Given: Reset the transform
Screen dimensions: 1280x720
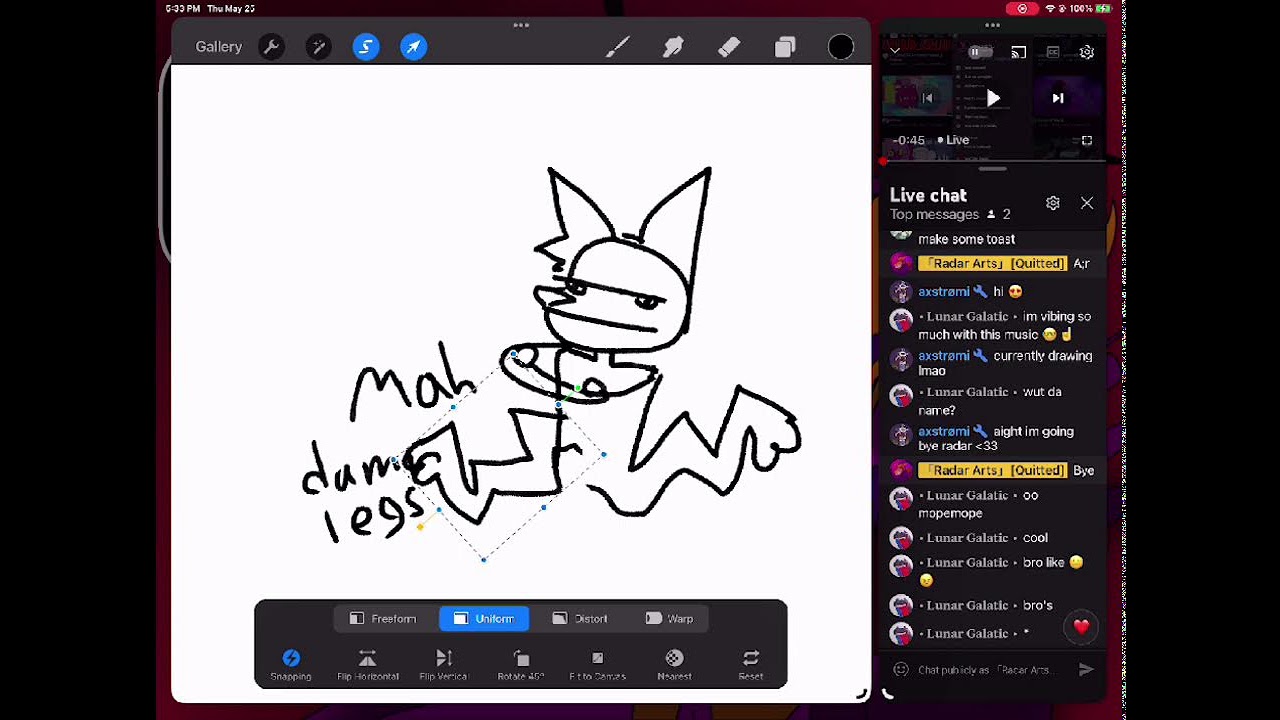Looking at the screenshot, I should 751,664.
